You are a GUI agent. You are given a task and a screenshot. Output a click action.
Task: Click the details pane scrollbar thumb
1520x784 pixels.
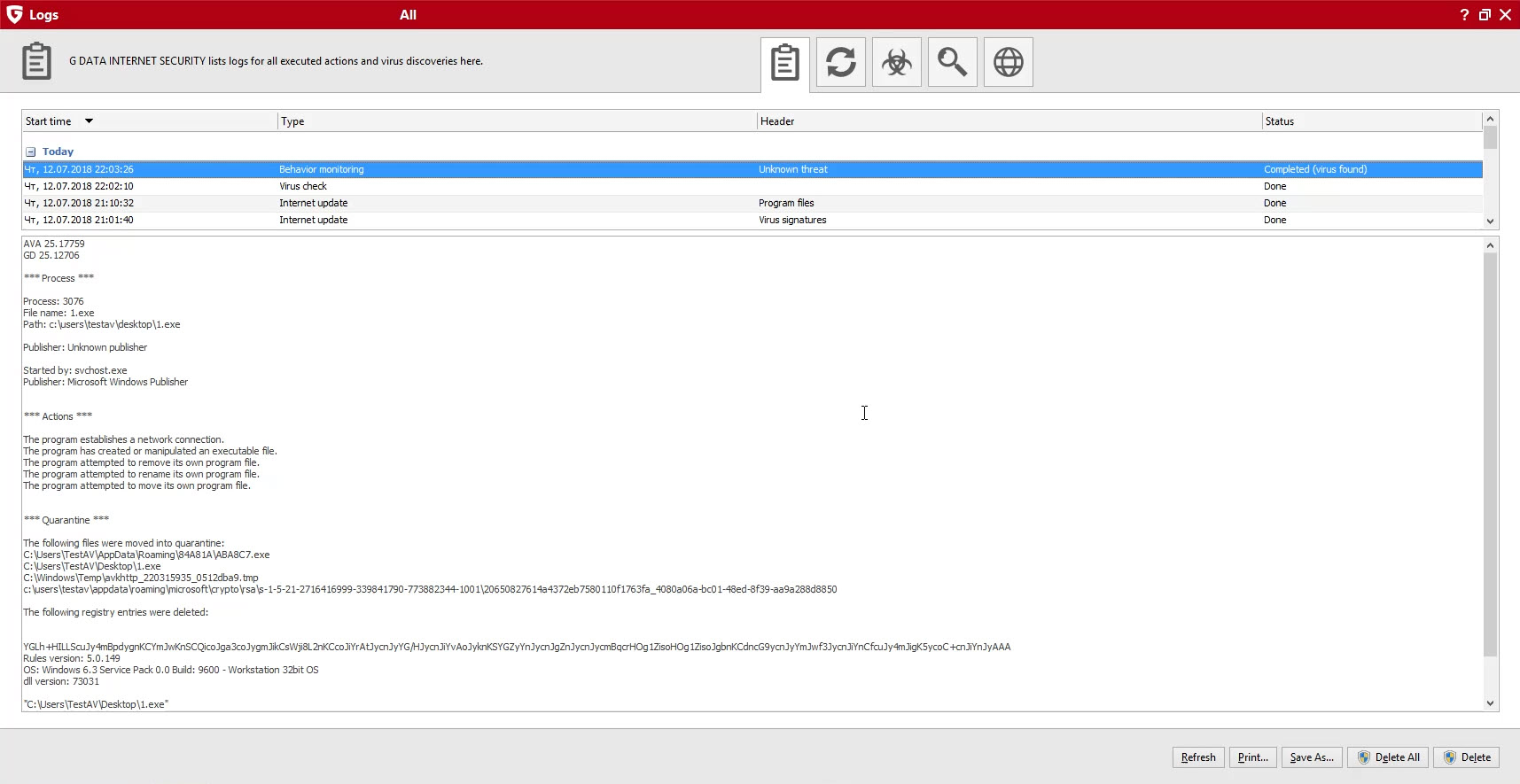(x=1490, y=454)
